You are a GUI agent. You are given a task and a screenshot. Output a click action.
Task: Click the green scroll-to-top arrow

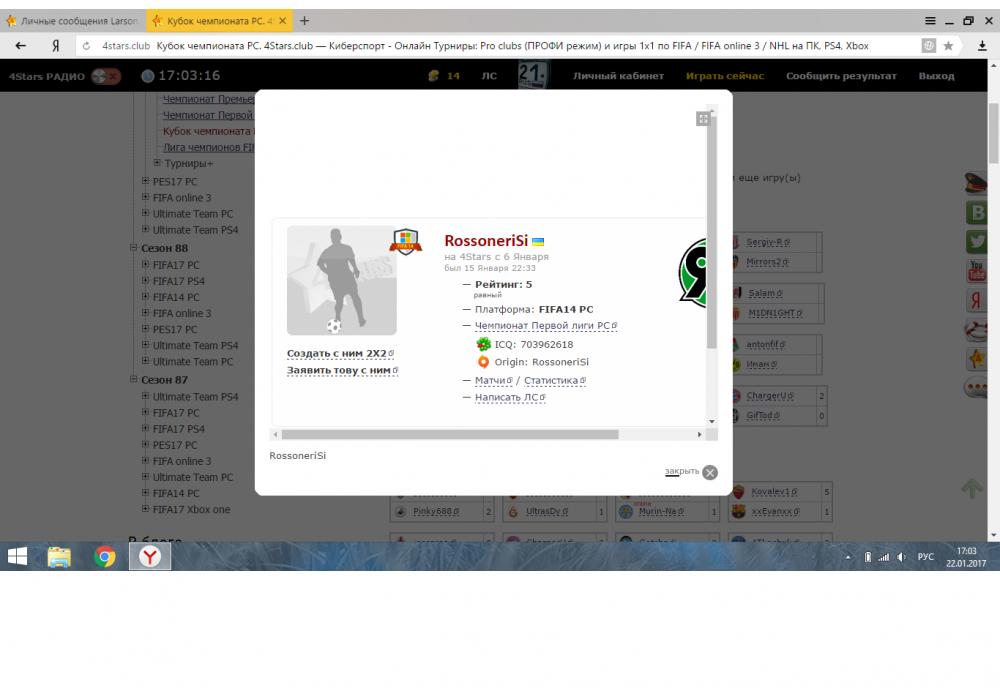972,488
